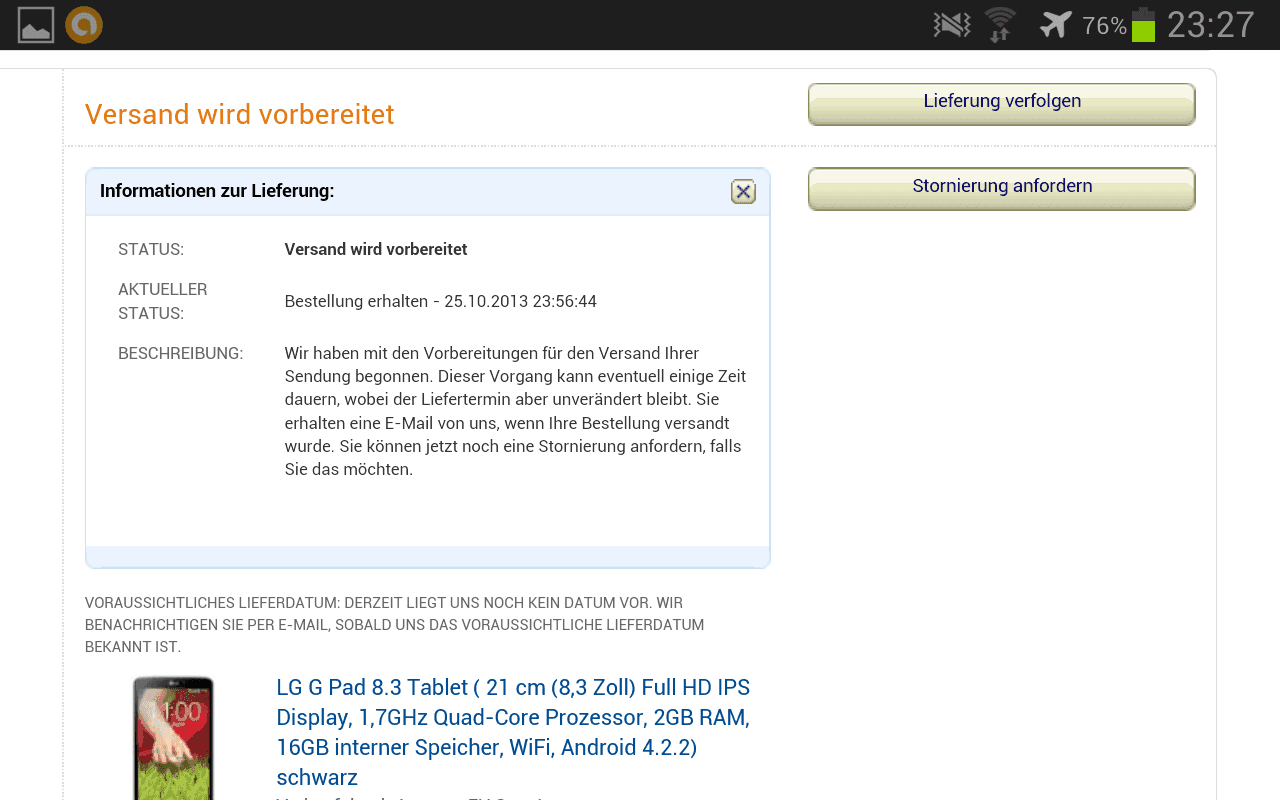Select the orange Versand wird vorbereitet heading
Screen dimensions: 1280x800
[240, 114]
